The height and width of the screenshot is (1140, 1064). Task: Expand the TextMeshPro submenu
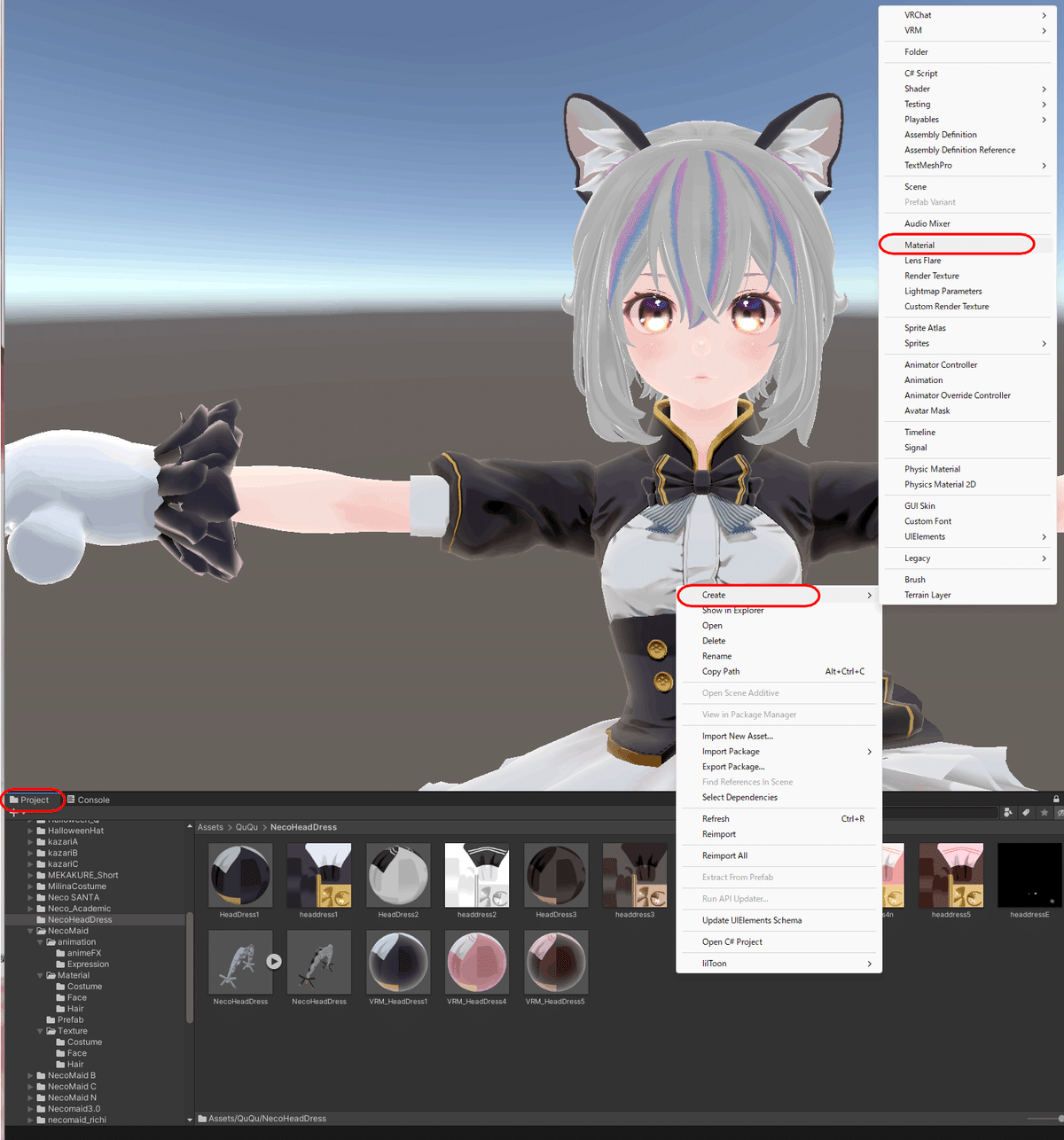(967, 165)
